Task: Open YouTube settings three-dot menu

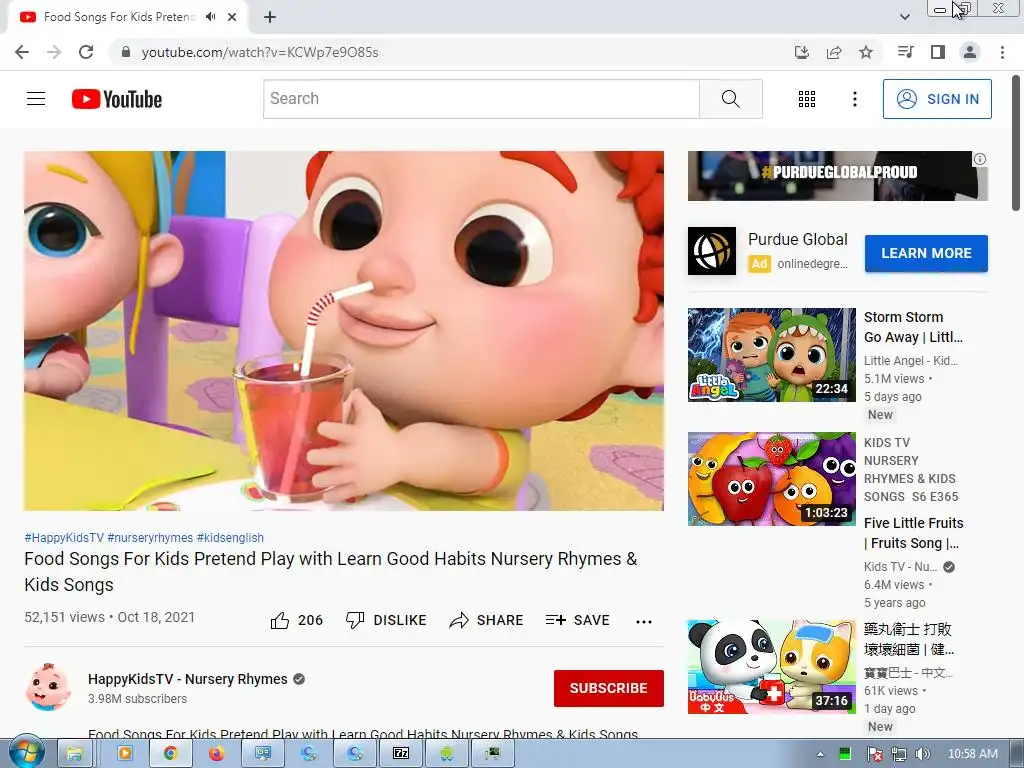Action: tap(854, 99)
